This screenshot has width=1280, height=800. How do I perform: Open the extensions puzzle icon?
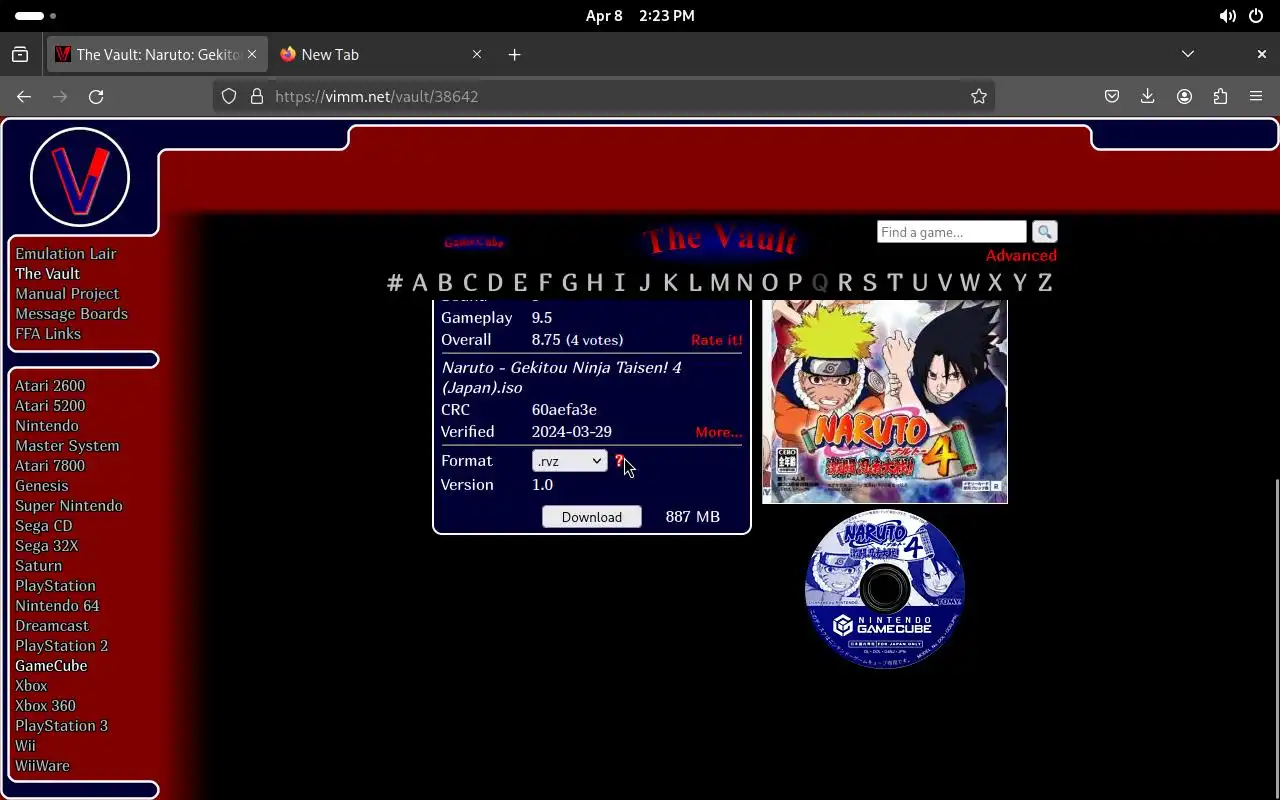point(1220,96)
